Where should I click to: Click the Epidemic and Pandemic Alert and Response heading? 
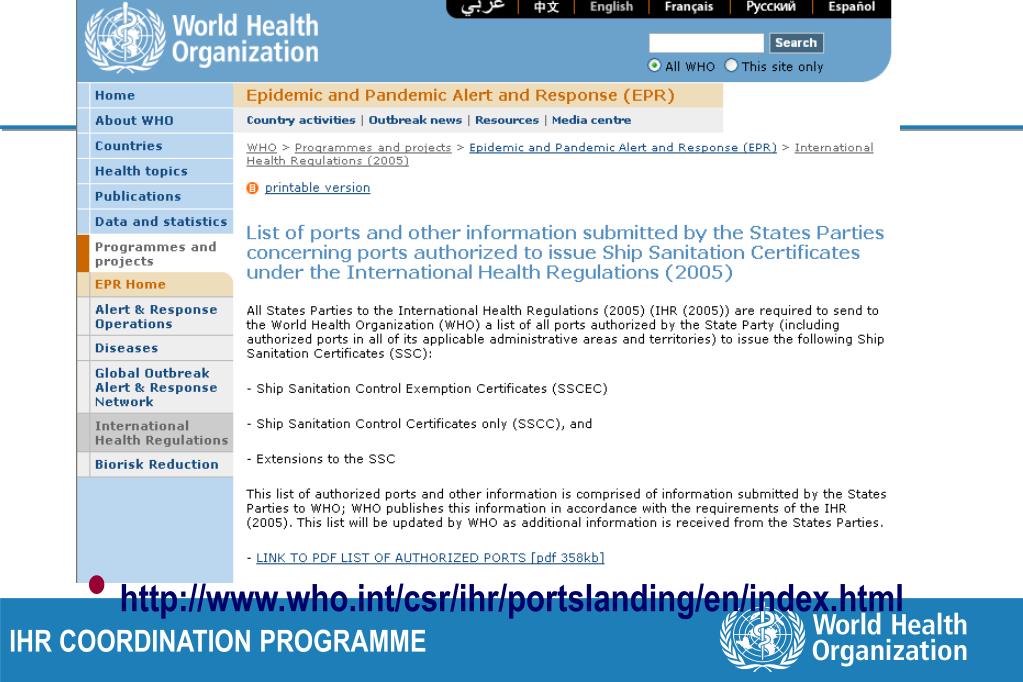[x=460, y=95]
